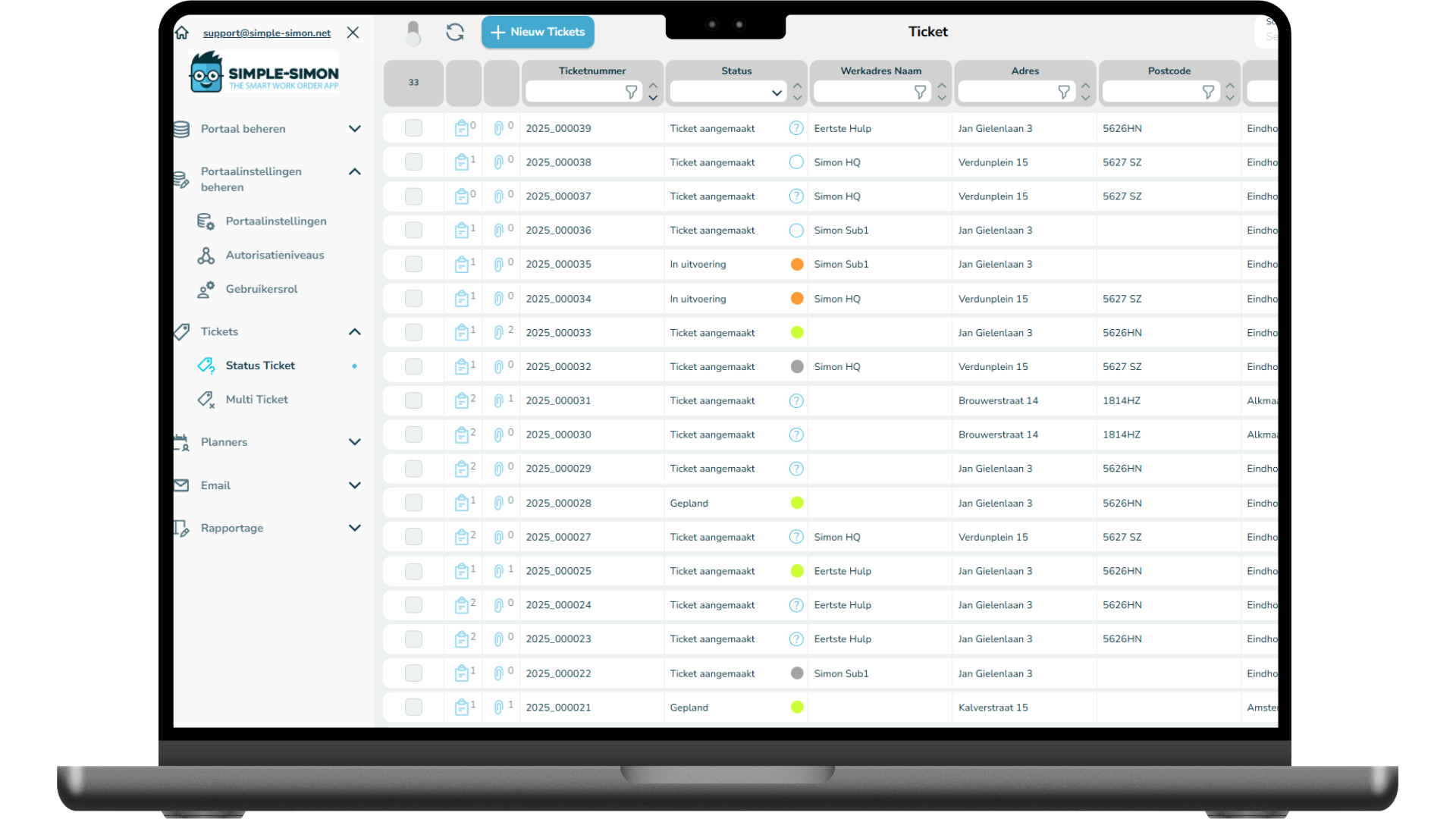This screenshot has height=819, width=1456.
Task: Click the question mark status icon for 2025_000031
Action: (x=796, y=400)
